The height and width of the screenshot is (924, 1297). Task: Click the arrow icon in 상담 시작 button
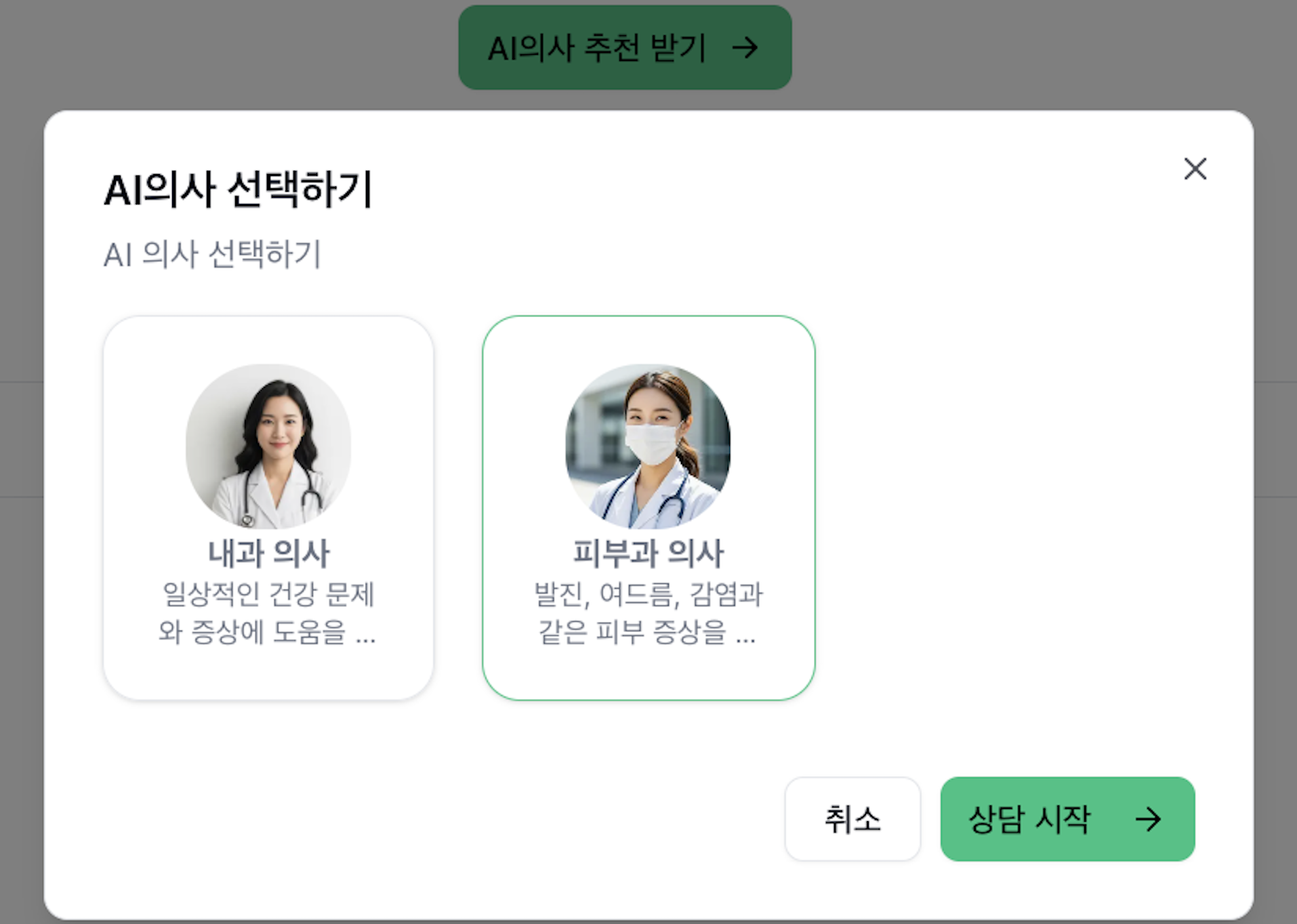tap(1148, 819)
